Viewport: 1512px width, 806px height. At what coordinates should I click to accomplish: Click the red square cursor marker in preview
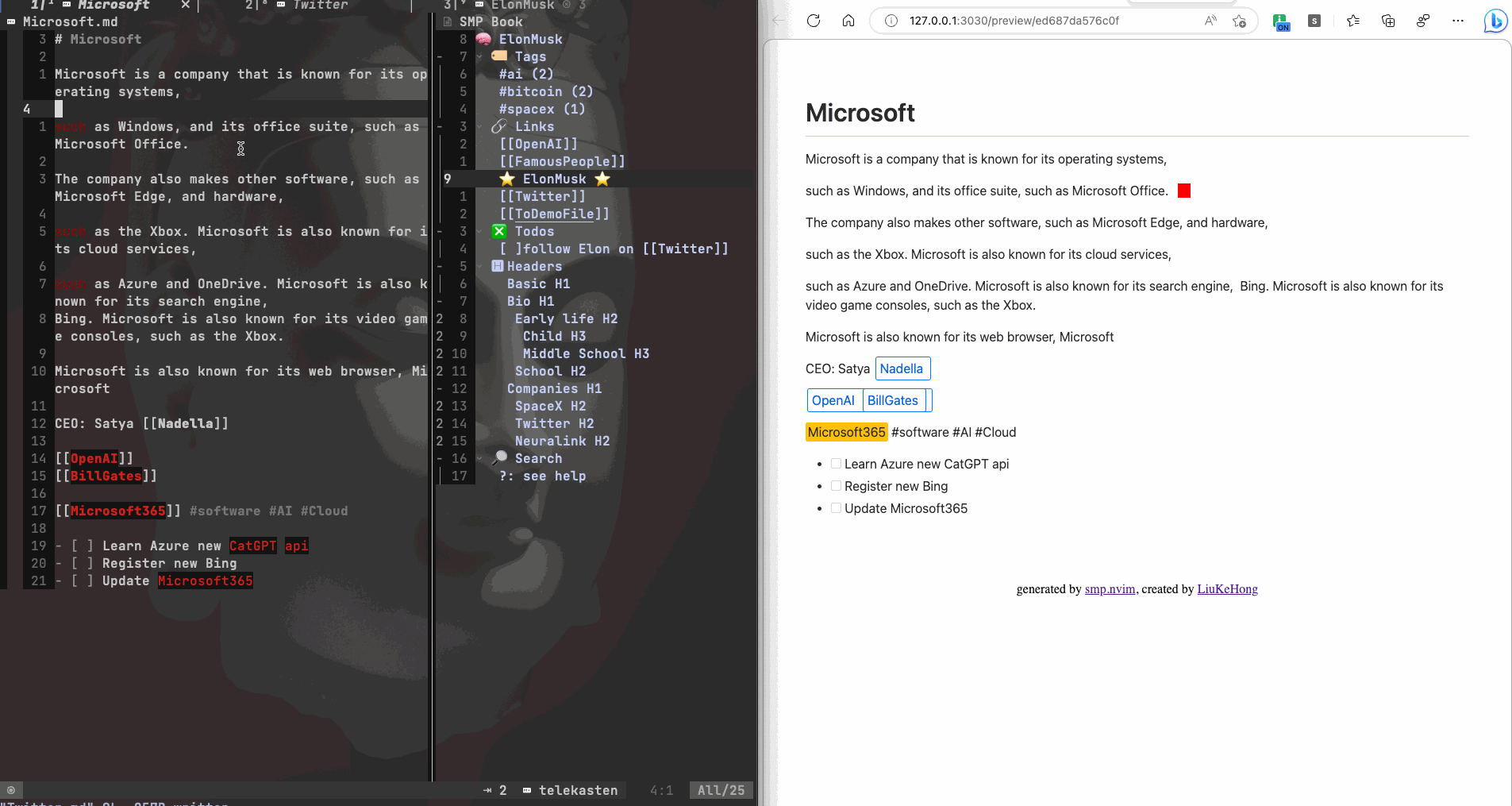pos(1184,191)
